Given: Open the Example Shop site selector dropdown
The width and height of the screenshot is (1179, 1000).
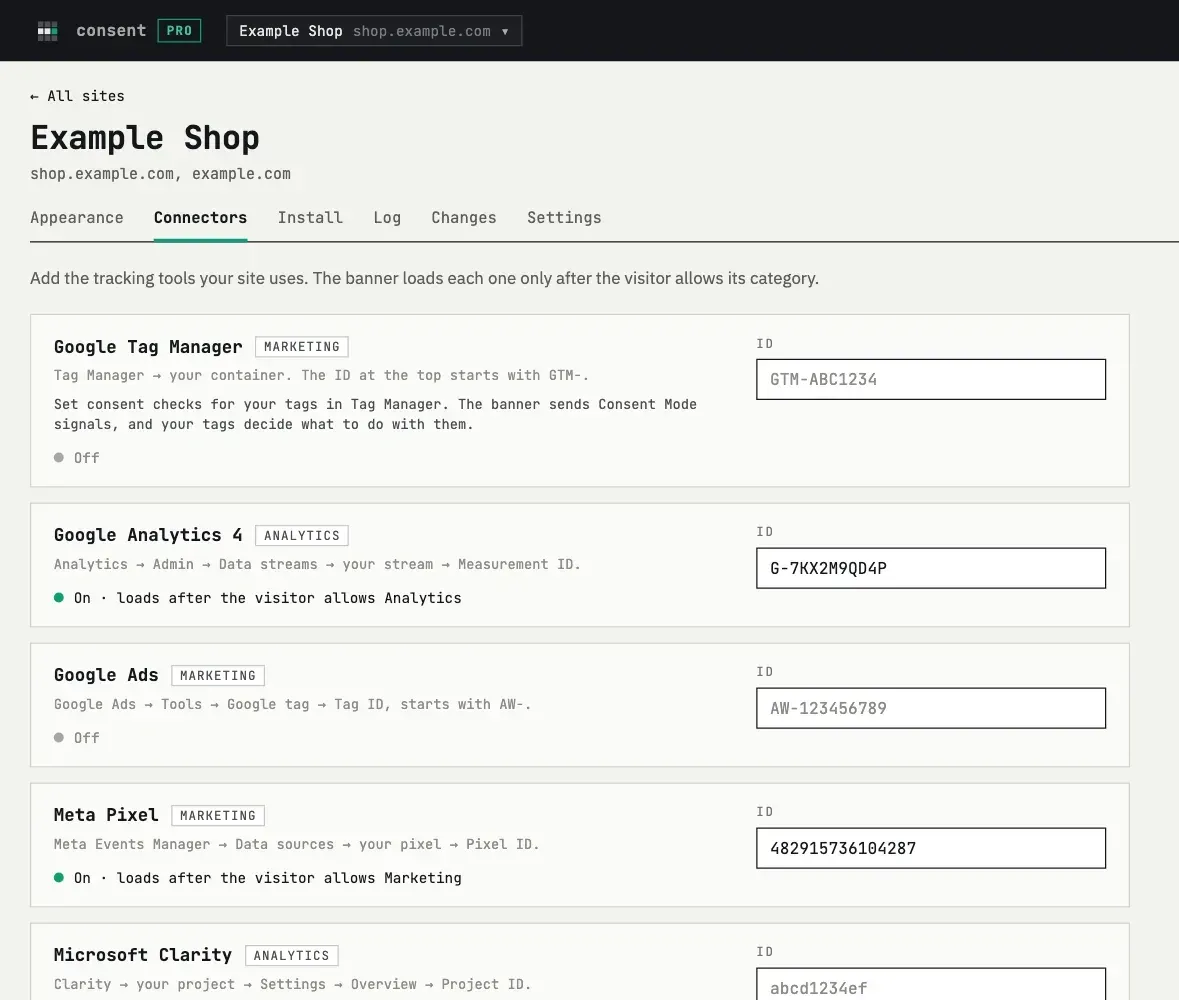Looking at the screenshot, I should coord(374,31).
